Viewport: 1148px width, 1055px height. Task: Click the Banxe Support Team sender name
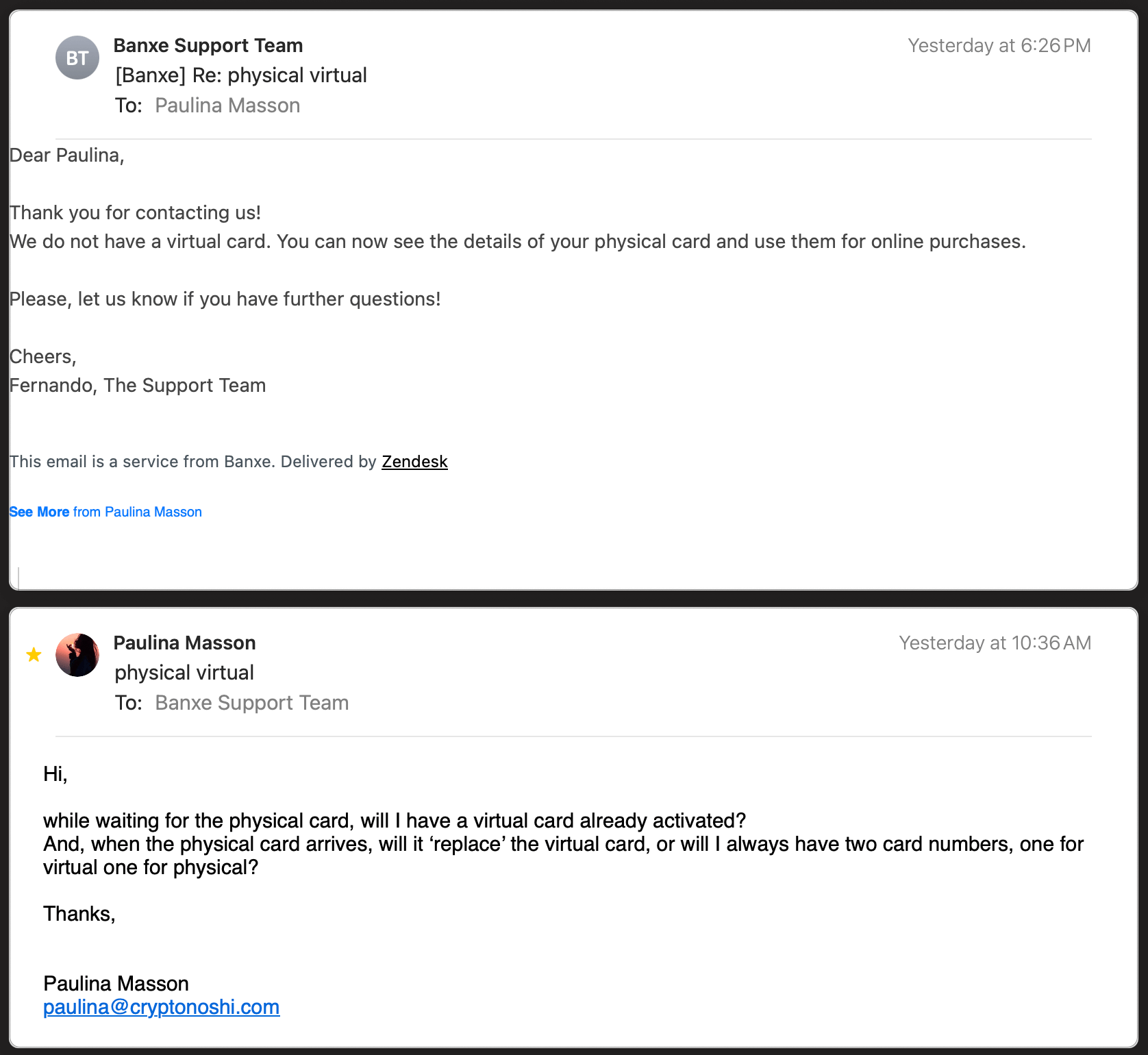pyautogui.click(x=208, y=45)
